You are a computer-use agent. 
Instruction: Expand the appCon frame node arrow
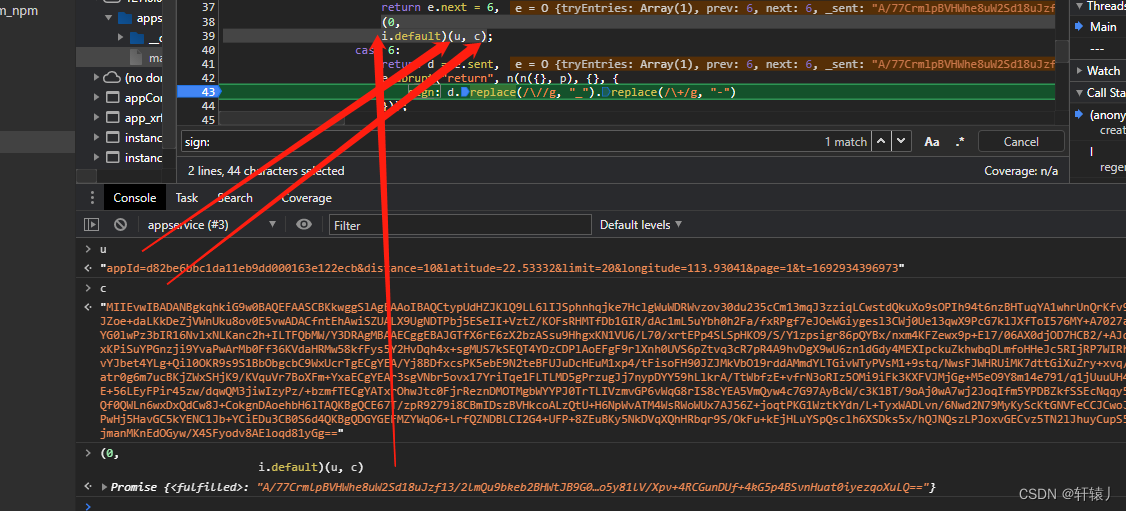coord(97,97)
